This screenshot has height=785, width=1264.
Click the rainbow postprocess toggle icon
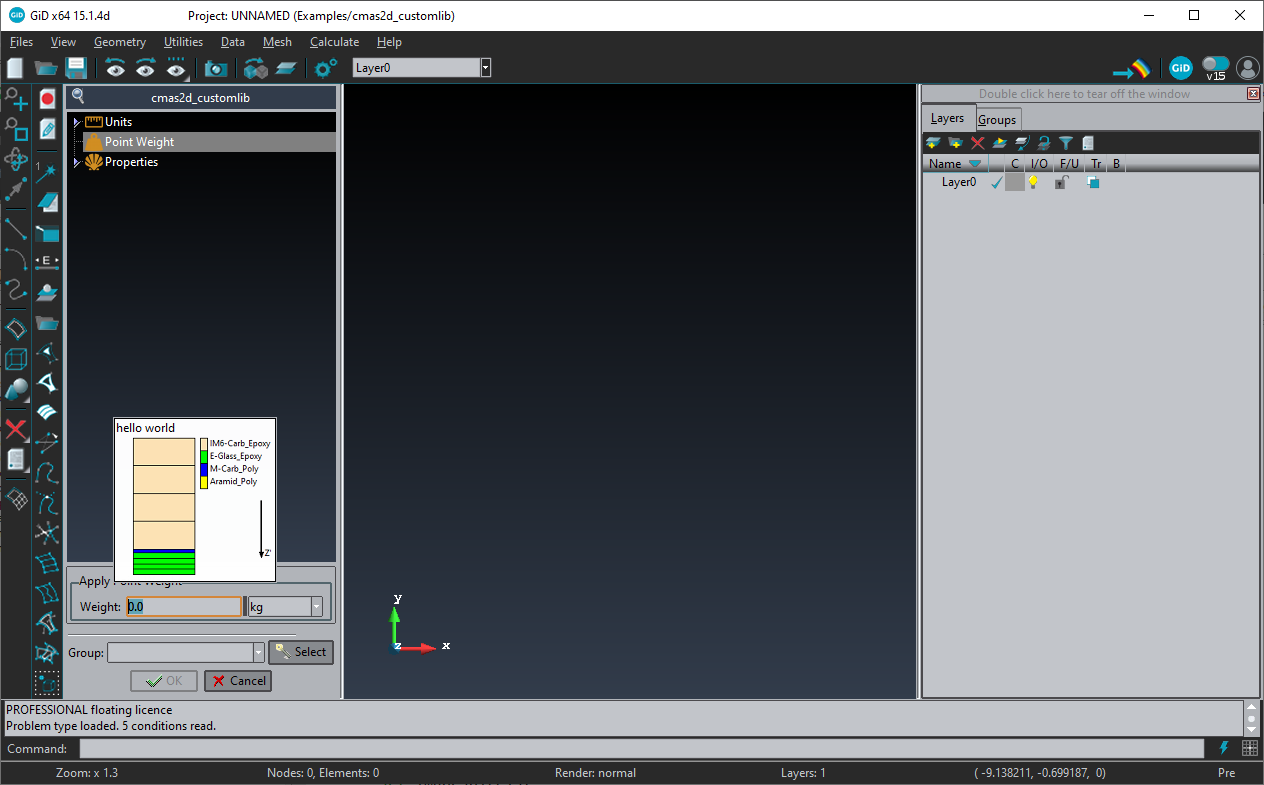pos(1133,69)
